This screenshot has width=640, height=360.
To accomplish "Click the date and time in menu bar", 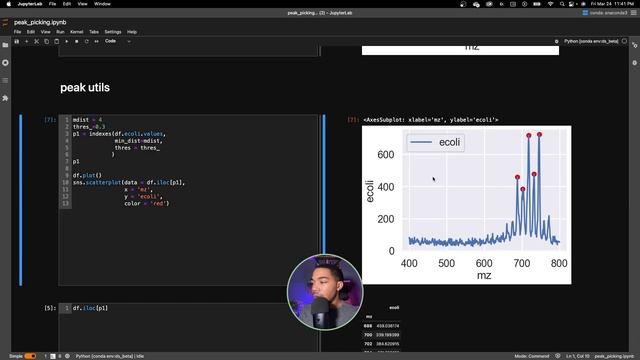I will [612, 4].
